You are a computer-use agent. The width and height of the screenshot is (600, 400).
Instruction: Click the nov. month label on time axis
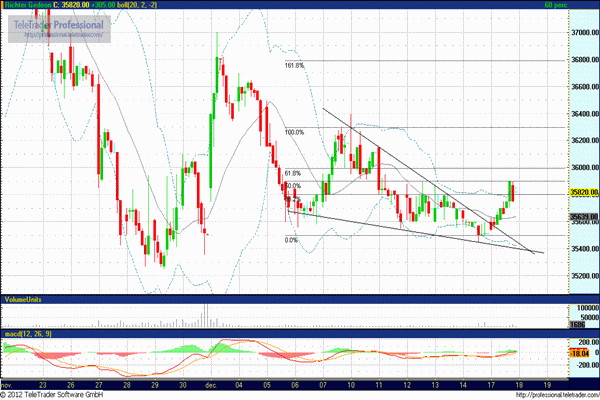click(x=7, y=385)
